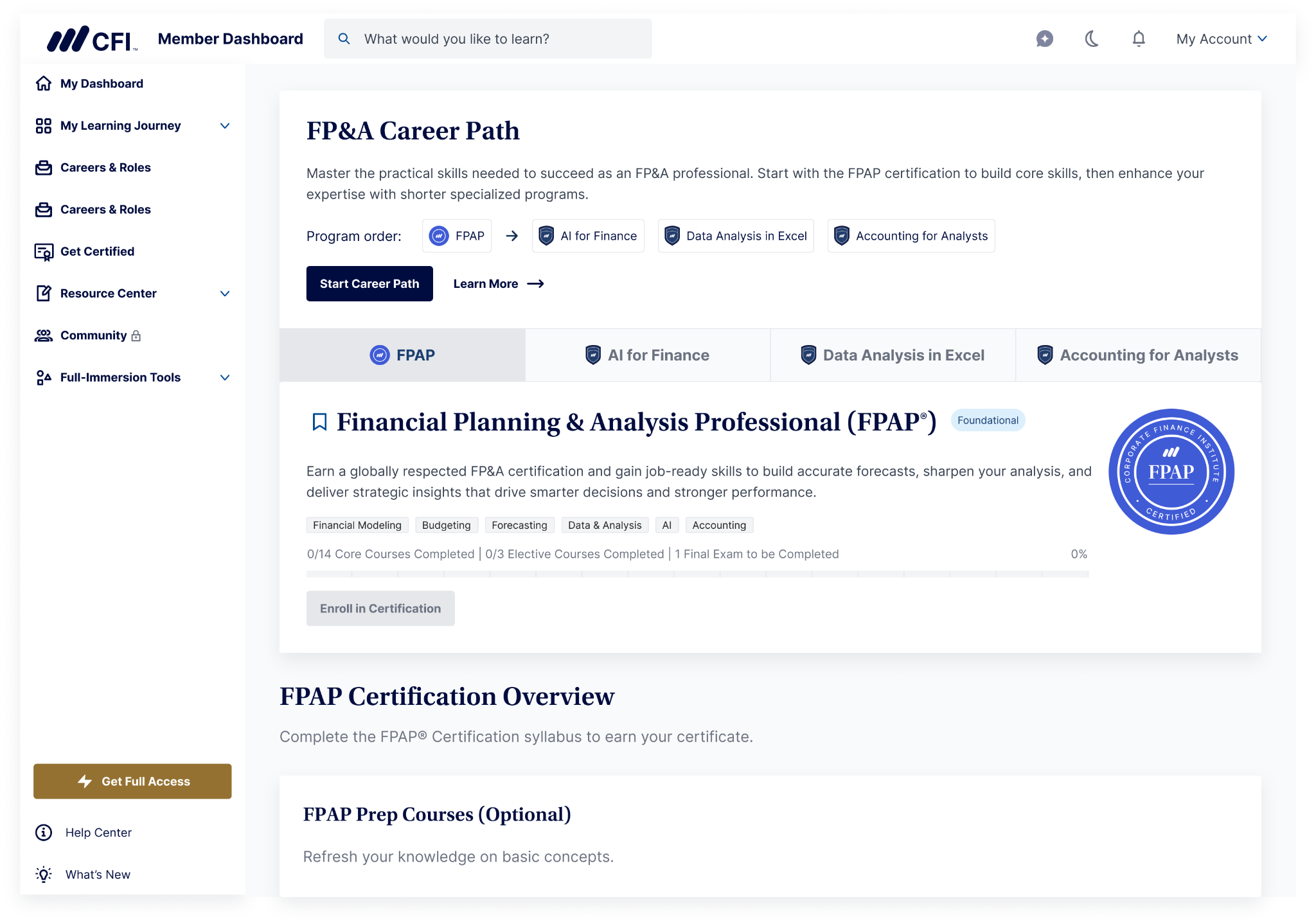Click the Help Center info icon
The width and height of the screenshot is (1316, 924).
point(43,832)
